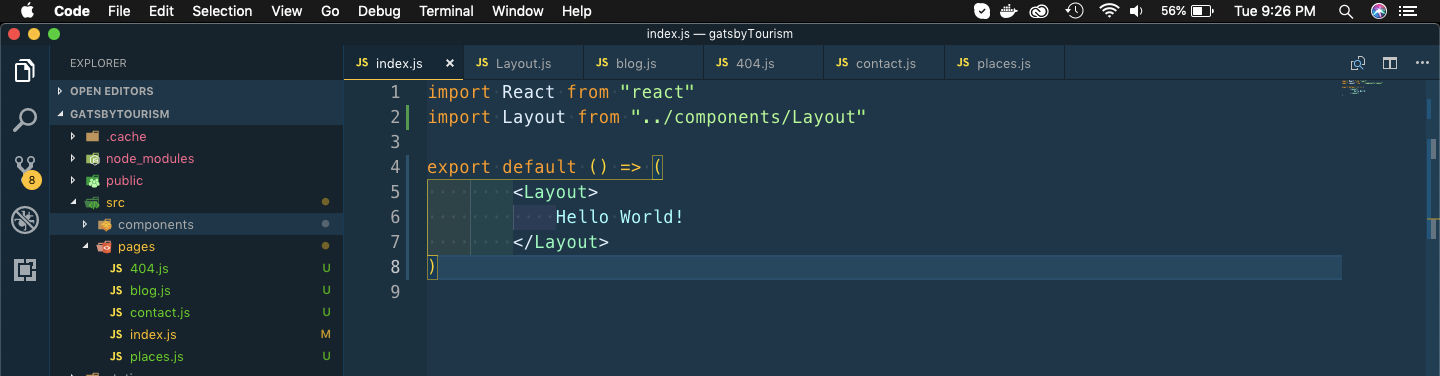Screen dimensions: 1440x376
Task: Open the Debug menu
Action: [379, 11]
